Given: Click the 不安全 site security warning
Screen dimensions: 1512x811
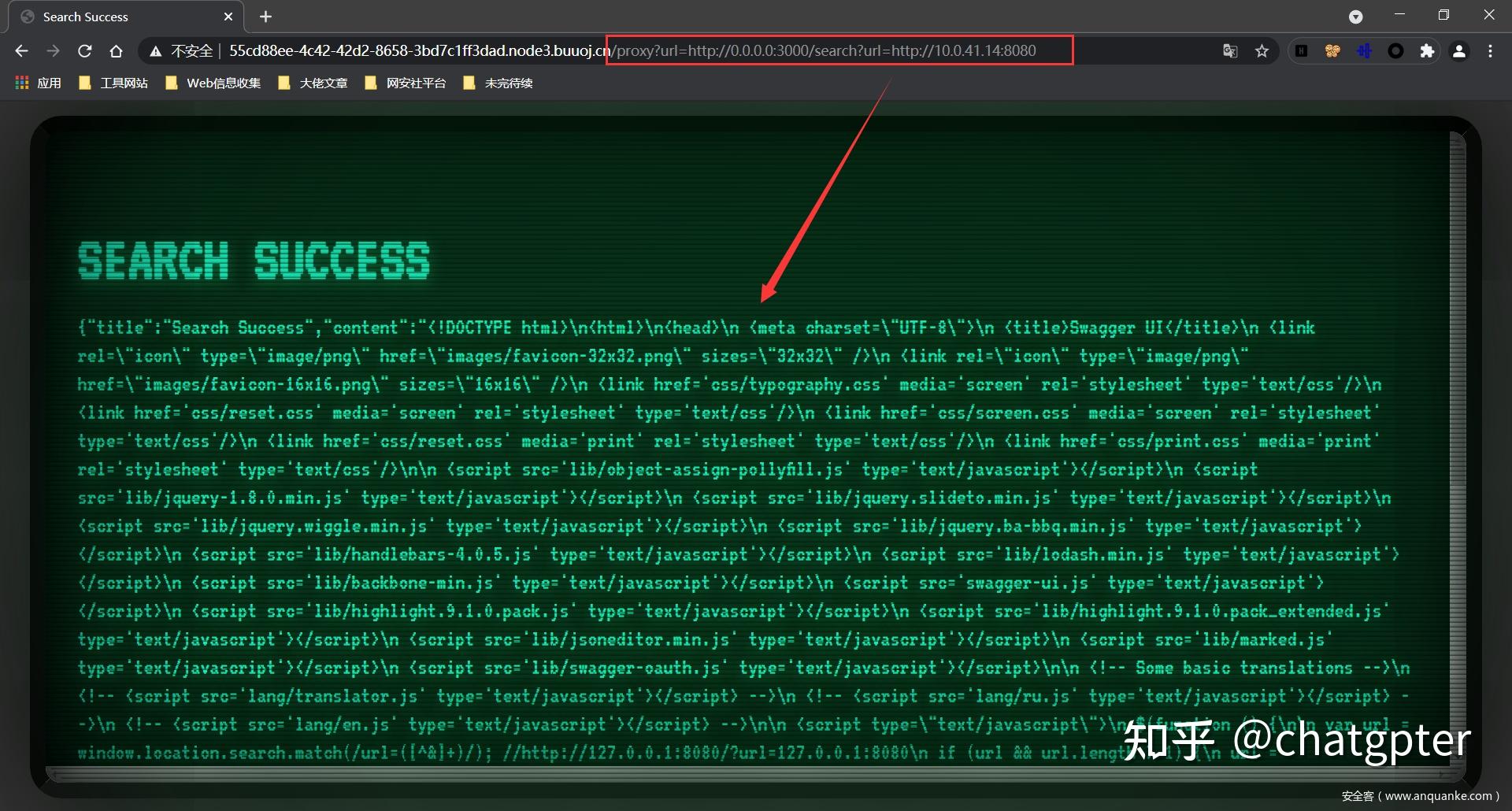Looking at the screenshot, I should click(191, 50).
